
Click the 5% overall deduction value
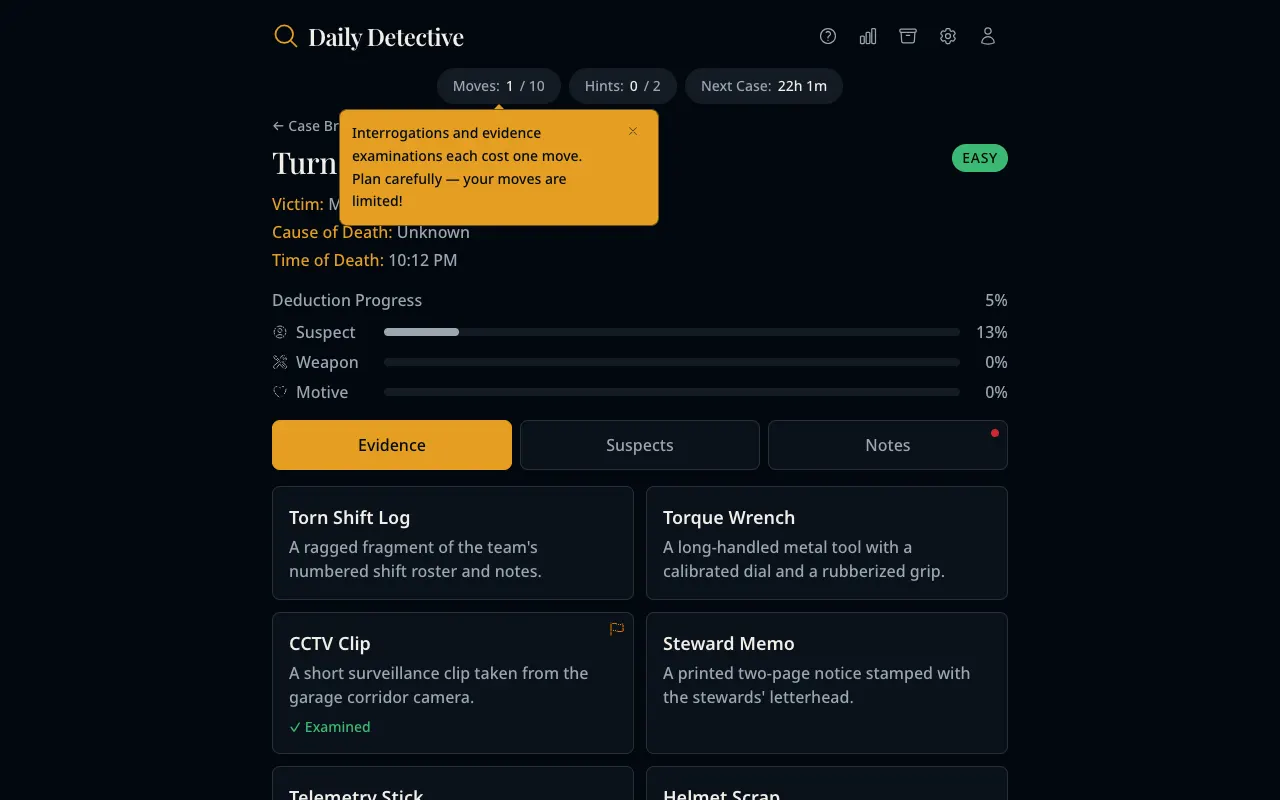pos(996,300)
